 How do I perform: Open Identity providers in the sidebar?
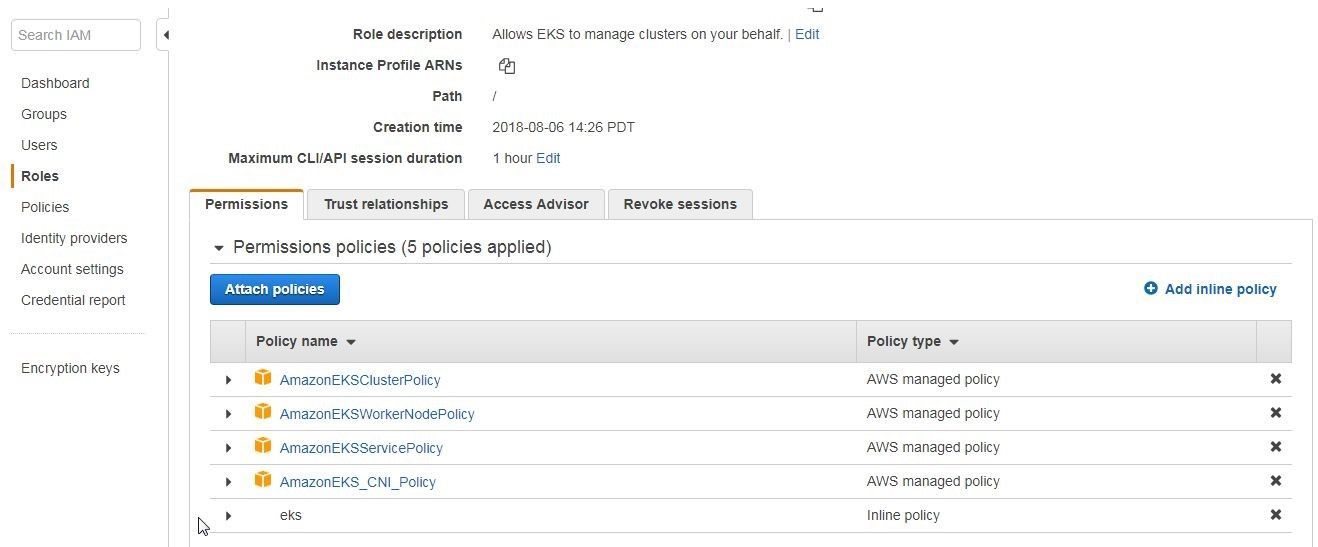coord(74,238)
